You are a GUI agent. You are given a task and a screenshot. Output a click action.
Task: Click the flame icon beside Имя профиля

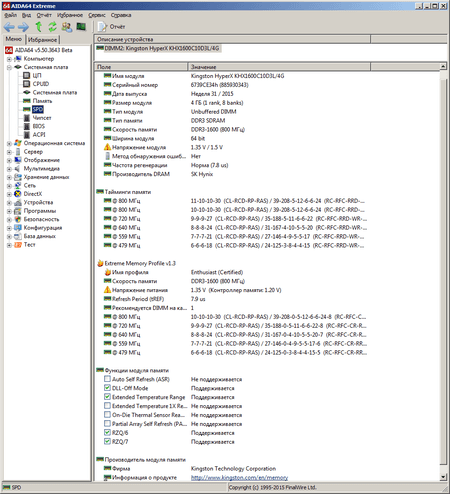pos(107,272)
